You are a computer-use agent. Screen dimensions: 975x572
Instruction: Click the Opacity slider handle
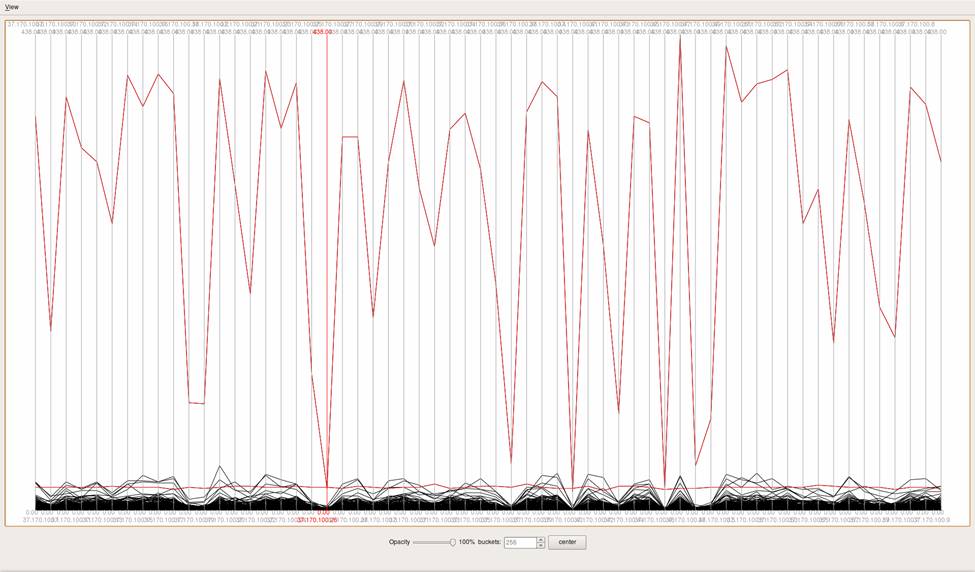pos(453,542)
